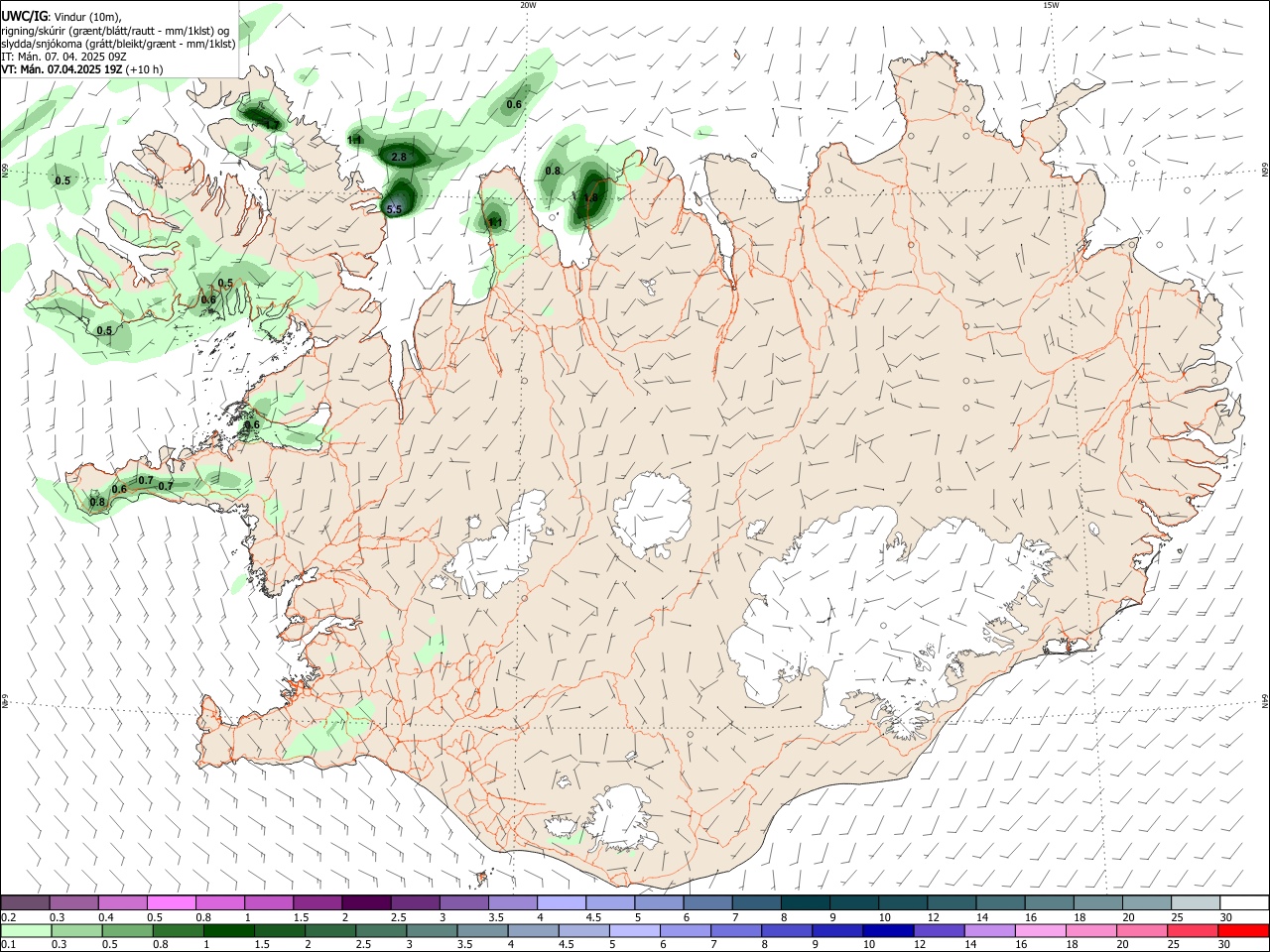This screenshot has height=952, width=1270.
Task: Click the 1.8 precipitation value
Action: pyautogui.click(x=591, y=197)
